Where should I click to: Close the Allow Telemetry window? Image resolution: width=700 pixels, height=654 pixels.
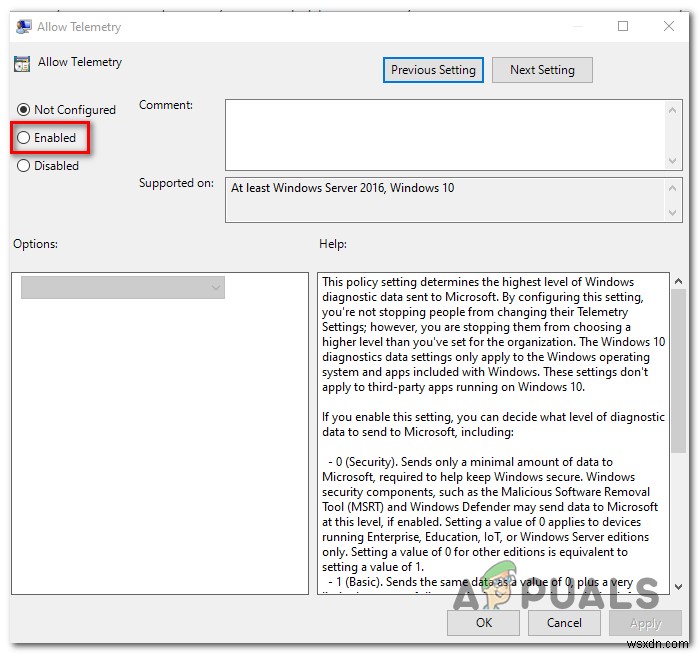coord(669,26)
